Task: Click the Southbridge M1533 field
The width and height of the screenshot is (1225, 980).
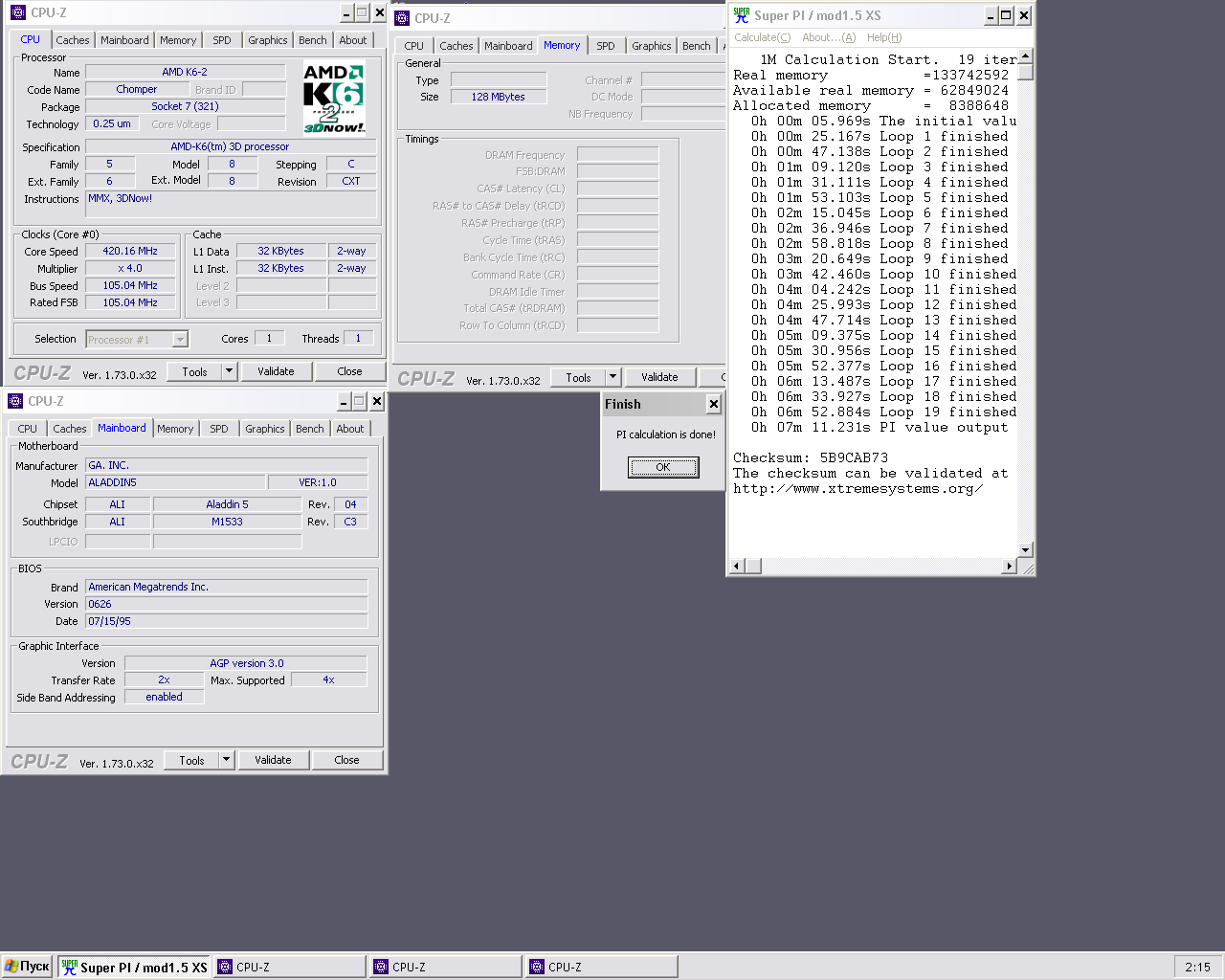Action: tap(227, 522)
